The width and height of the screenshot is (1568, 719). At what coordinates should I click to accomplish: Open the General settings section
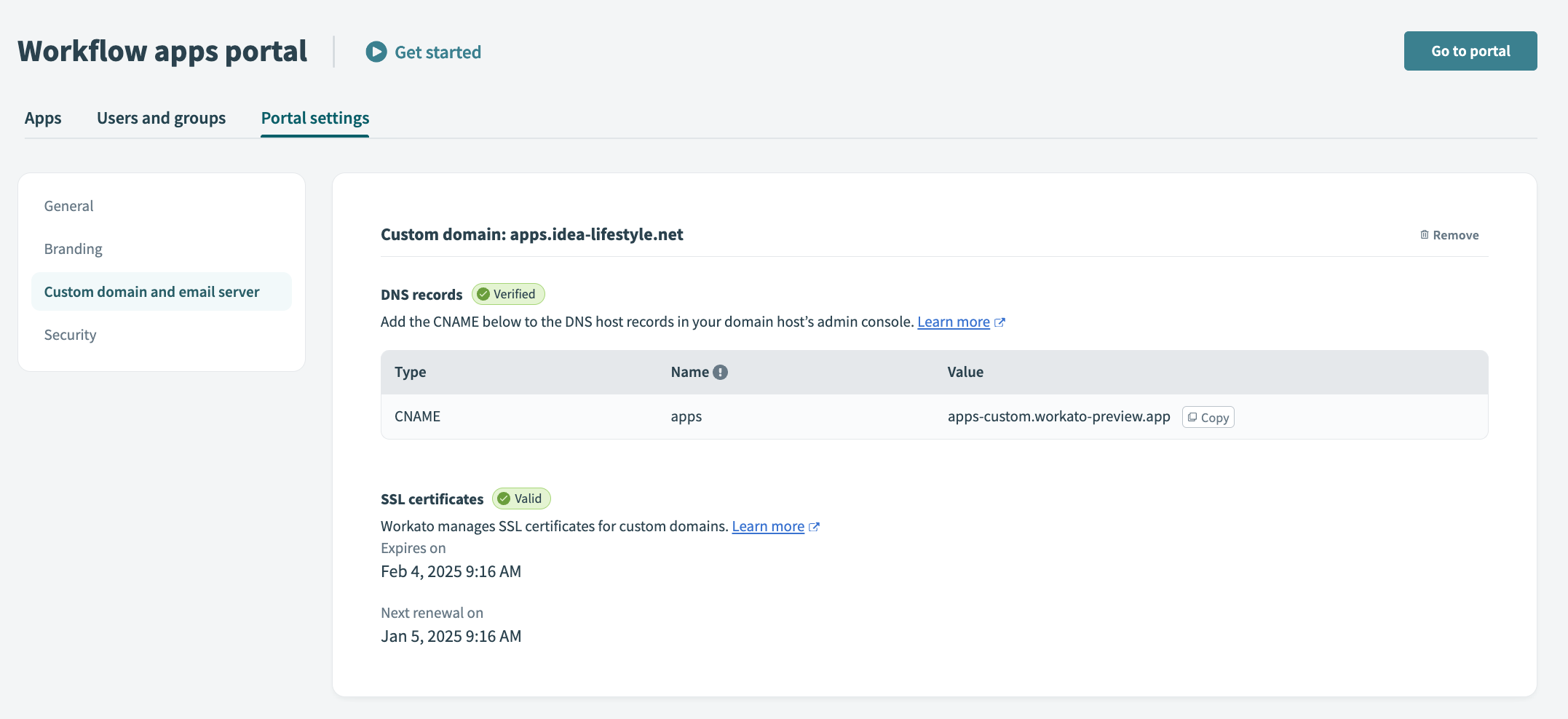[x=68, y=205]
